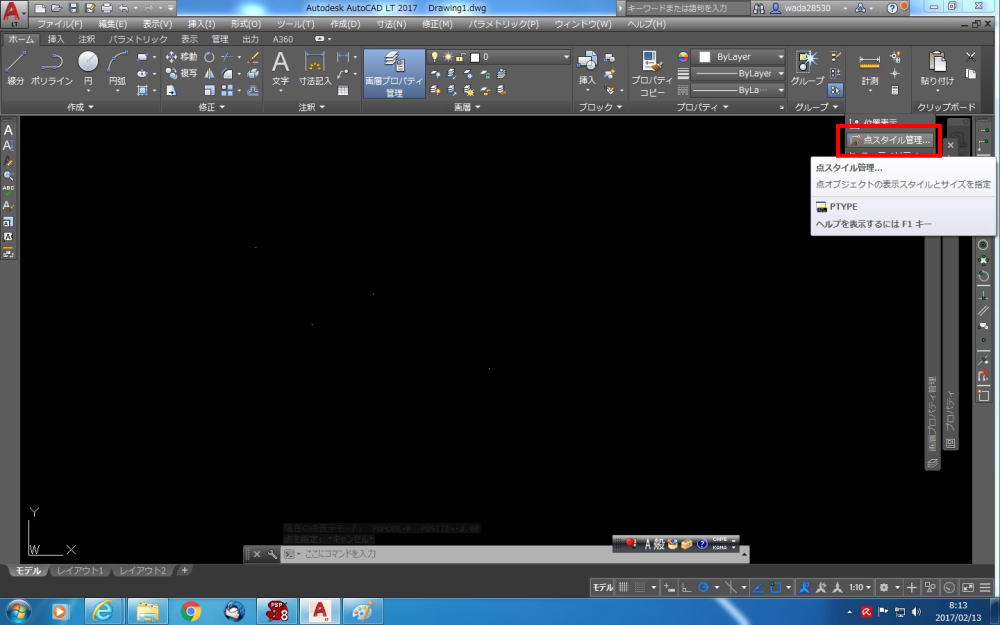Select the Mirror tool icon

209,73
